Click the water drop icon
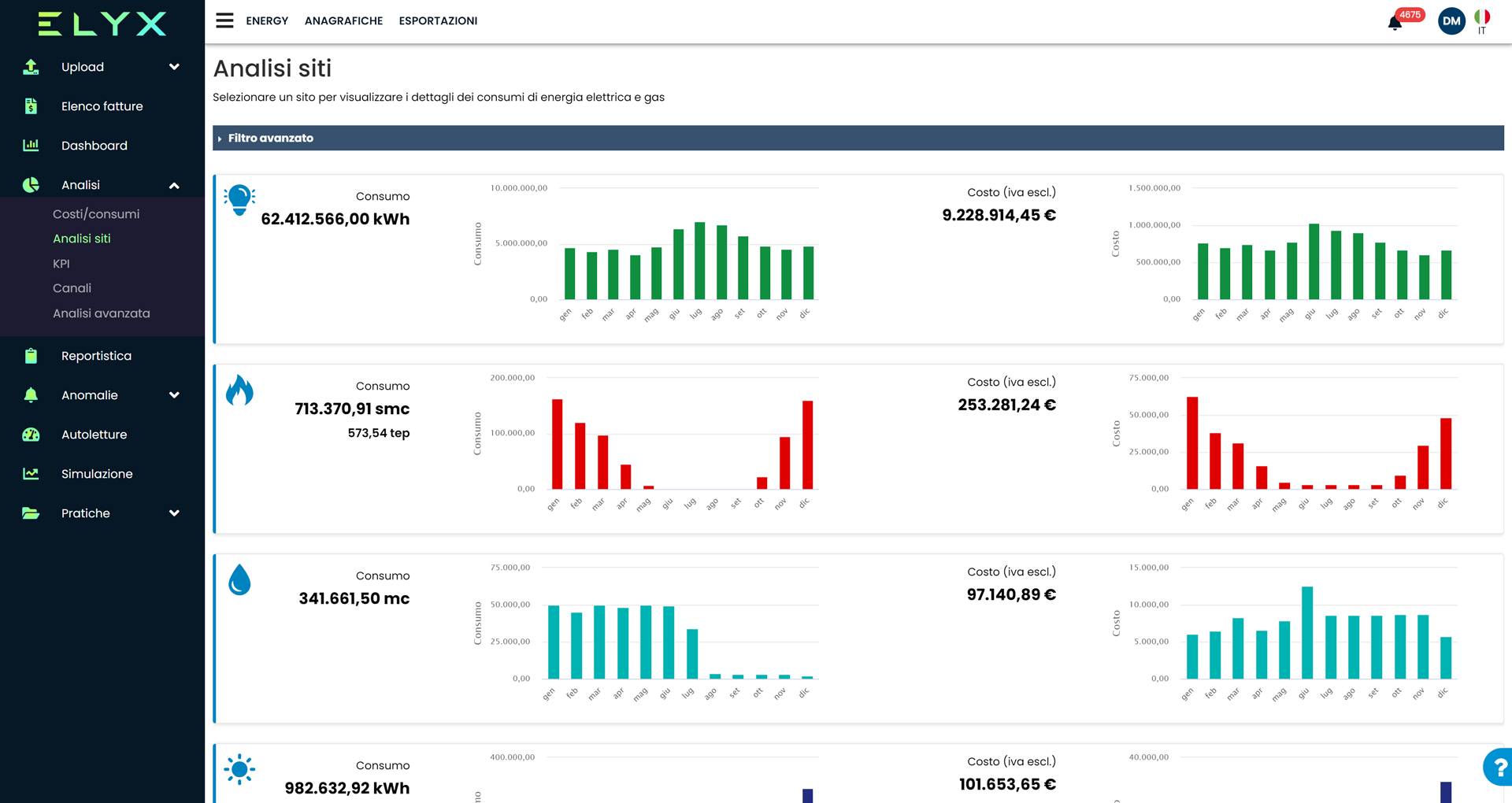 pyautogui.click(x=239, y=580)
